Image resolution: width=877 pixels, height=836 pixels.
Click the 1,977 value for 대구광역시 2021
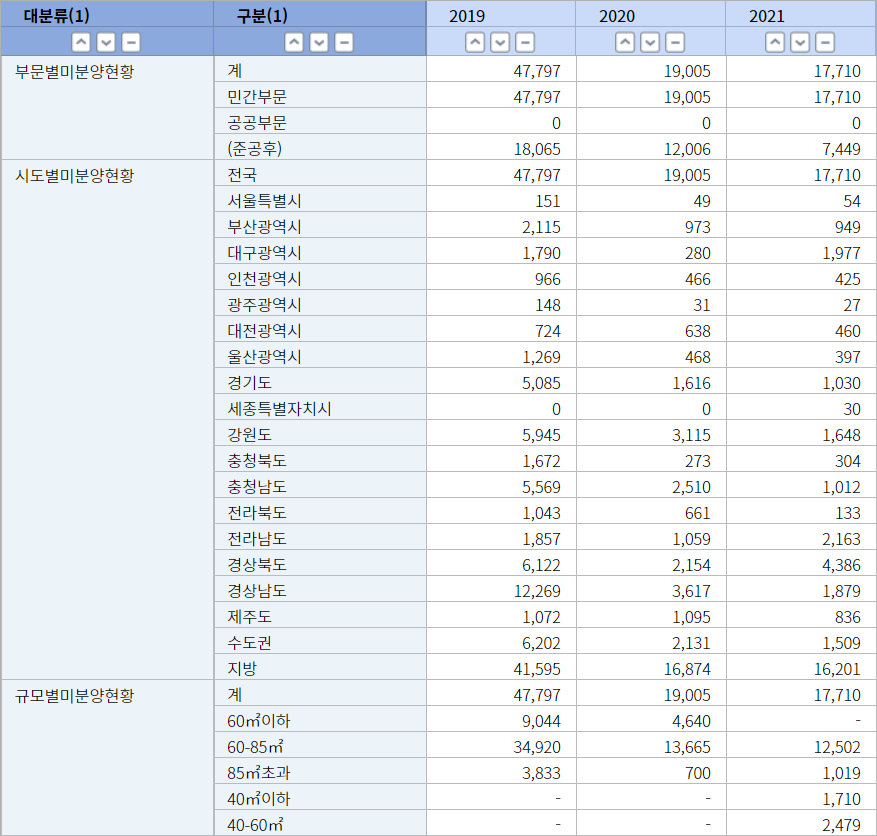pos(841,253)
